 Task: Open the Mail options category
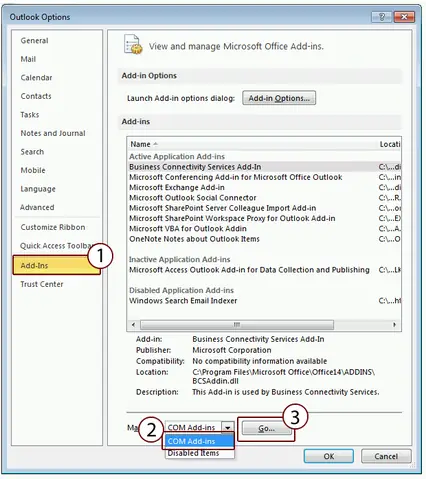28,59
